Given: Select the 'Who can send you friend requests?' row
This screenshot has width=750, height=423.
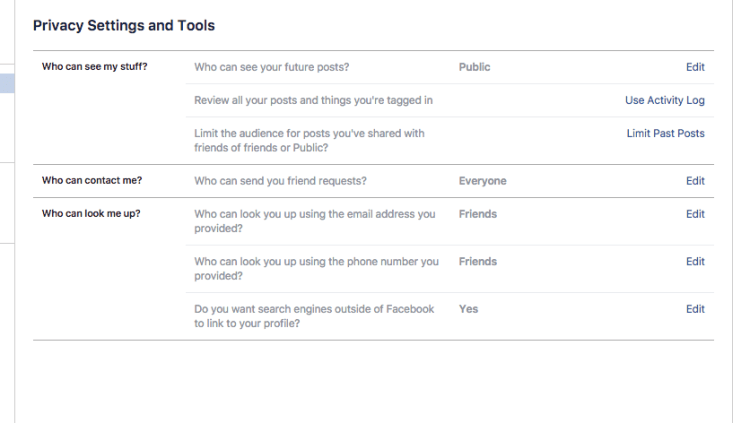Looking at the screenshot, I should tap(280, 181).
